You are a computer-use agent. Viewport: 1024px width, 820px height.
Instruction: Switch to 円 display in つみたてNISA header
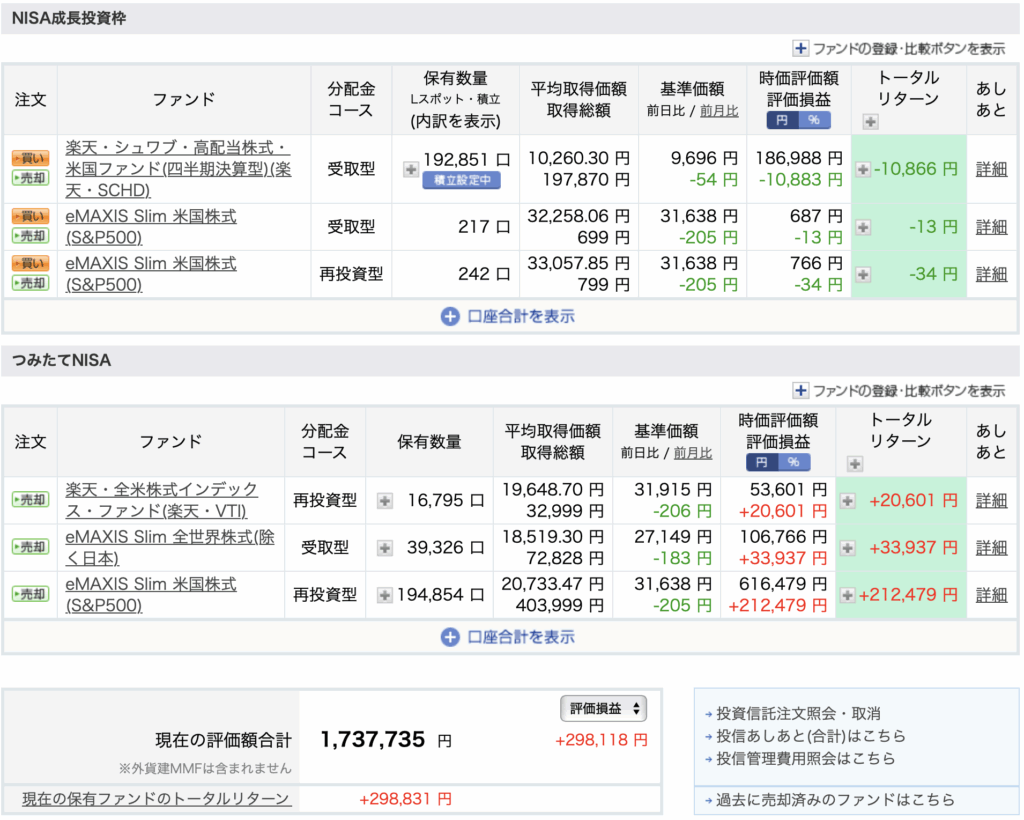tap(762, 462)
